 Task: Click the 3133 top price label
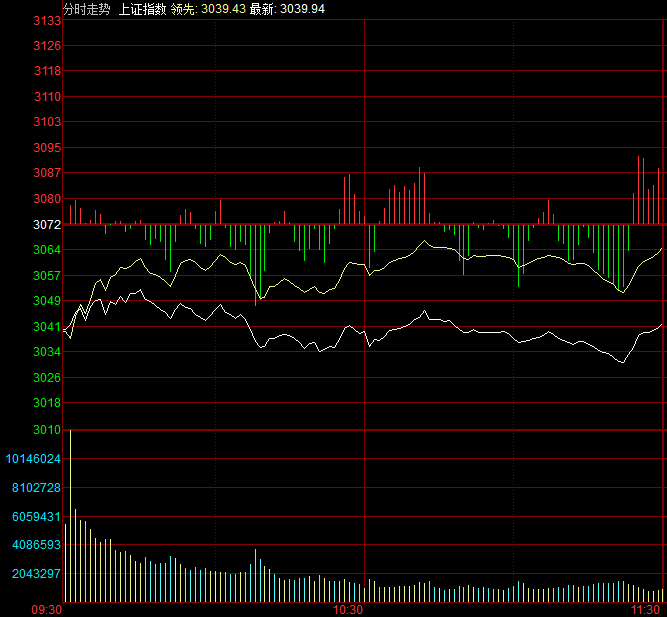tap(46, 21)
